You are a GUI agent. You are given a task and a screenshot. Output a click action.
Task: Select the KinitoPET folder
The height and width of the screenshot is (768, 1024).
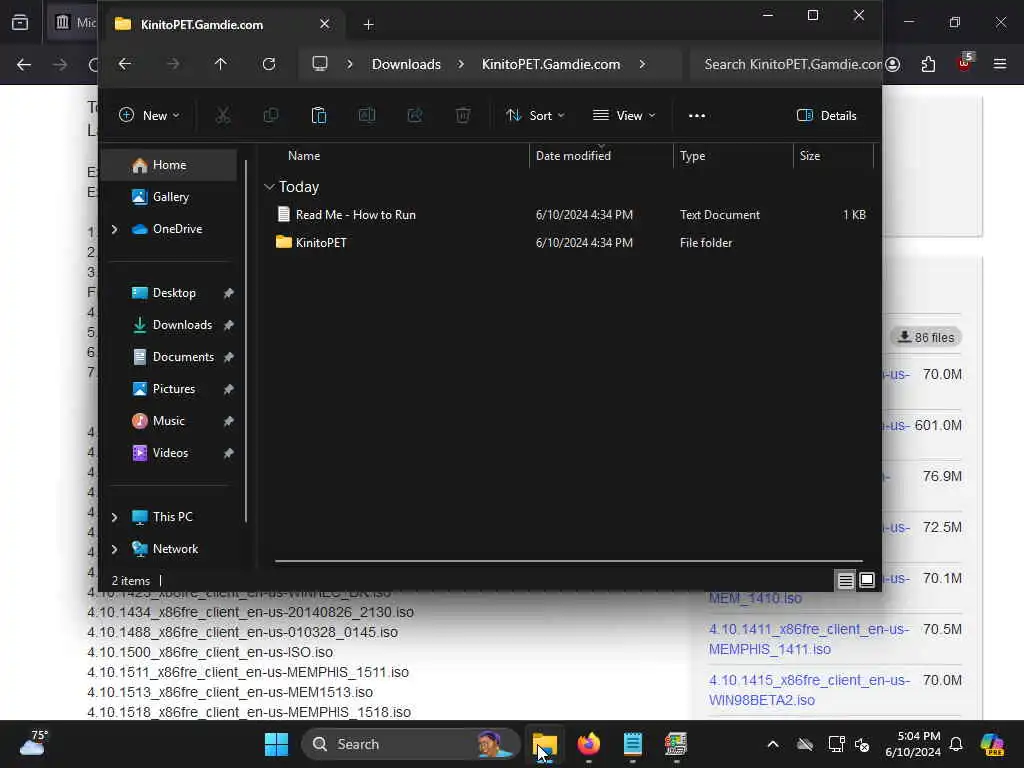coord(321,243)
